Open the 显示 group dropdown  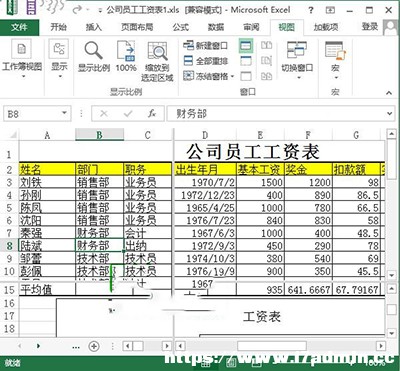[x=60, y=77]
